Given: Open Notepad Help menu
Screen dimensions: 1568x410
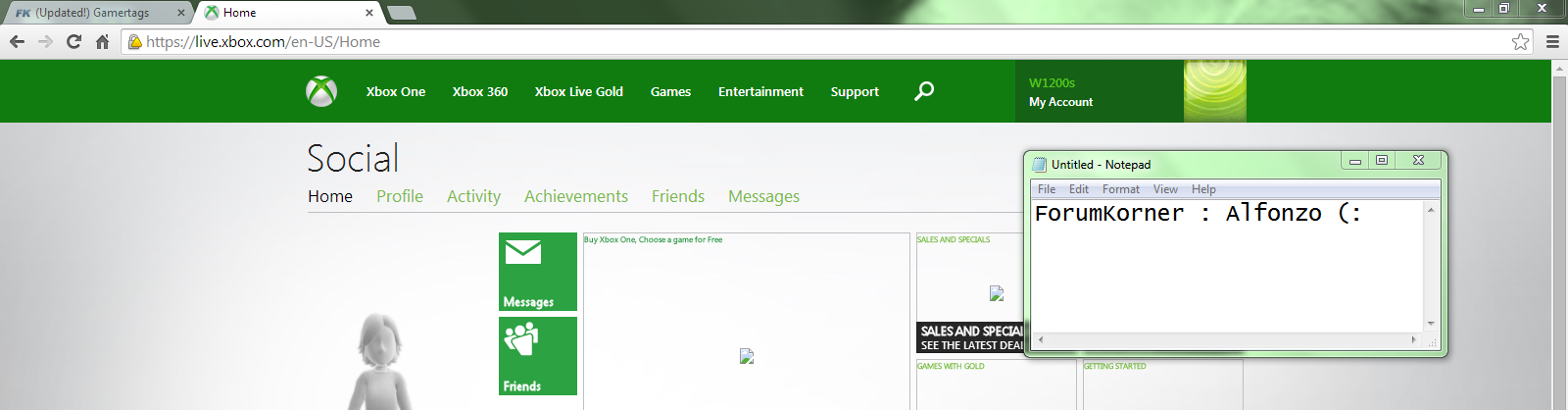Looking at the screenshot, I should tap(1203, 189).
